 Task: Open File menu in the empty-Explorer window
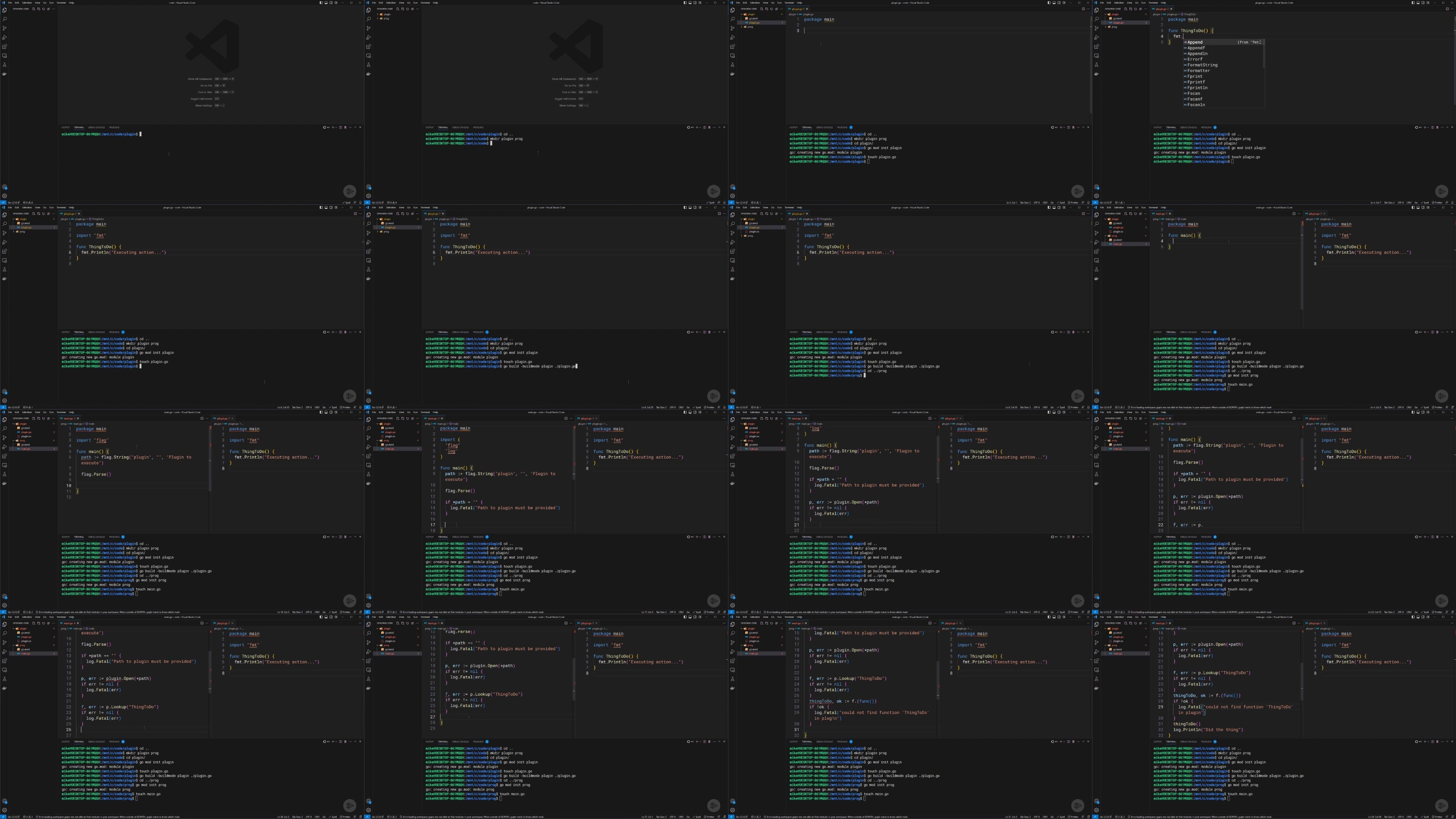click(x=10, y=3)
